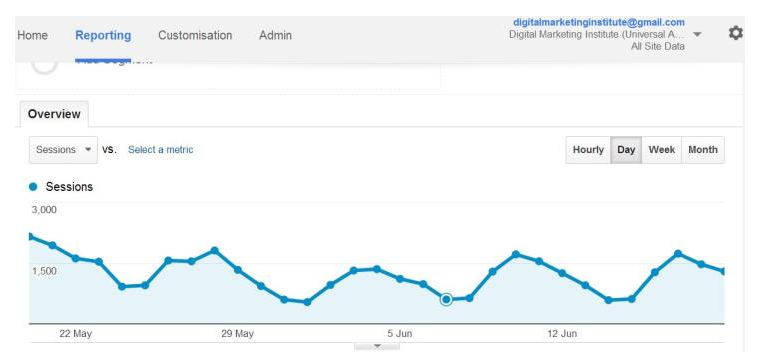Open the Sessions metric dropdown
The width and height of the screenshot is (760, 361).
tap(63, 150)
